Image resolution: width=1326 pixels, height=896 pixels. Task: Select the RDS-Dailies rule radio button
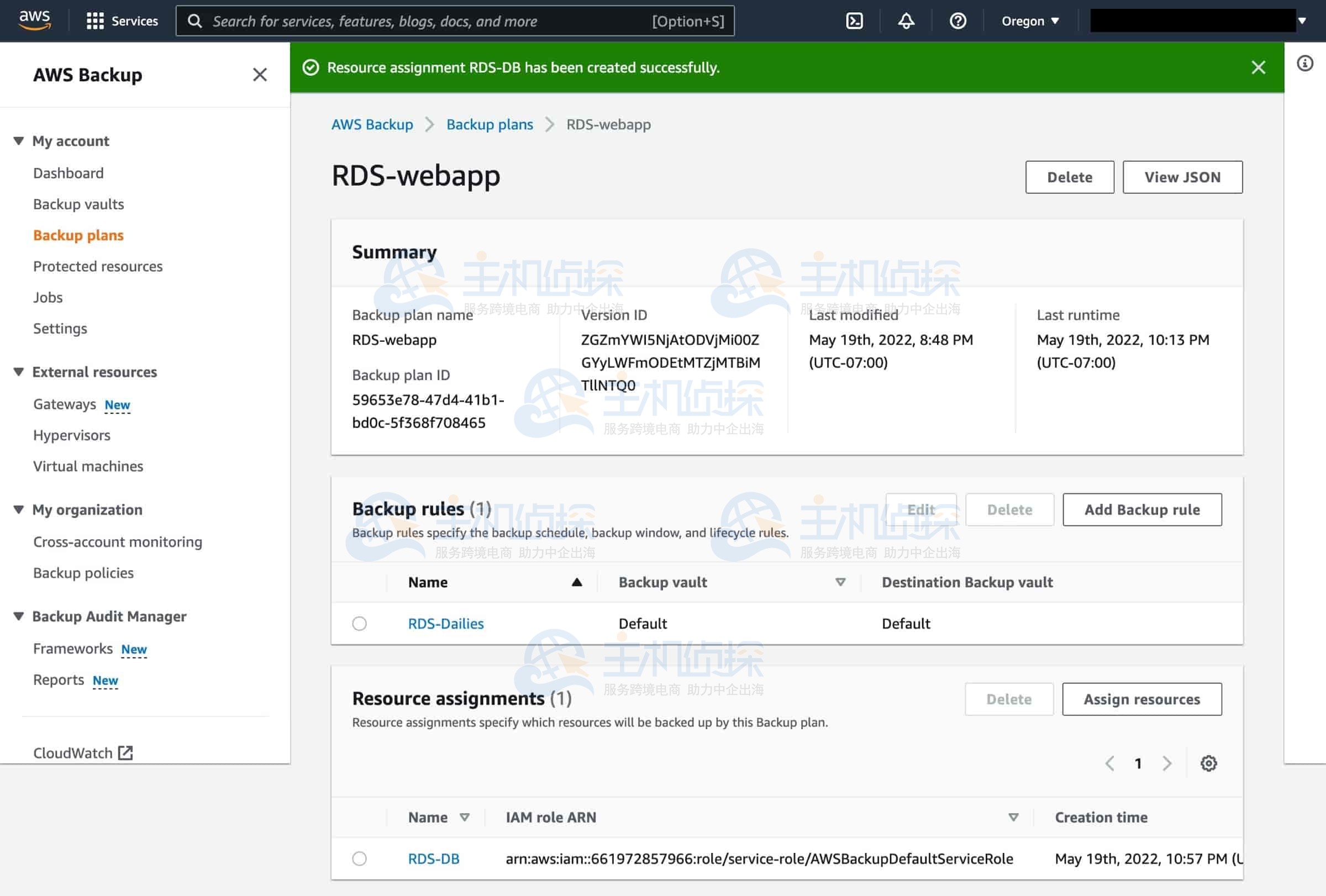360,623
